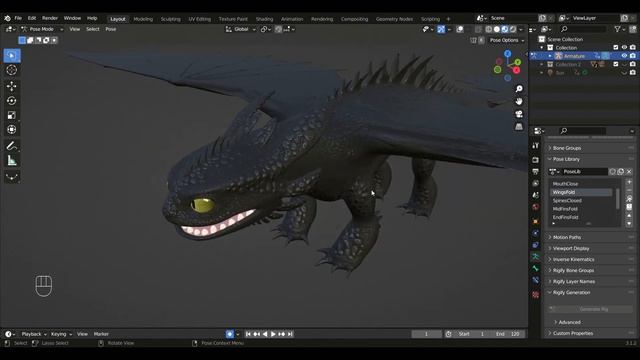The image size is (640, 360).
Task: Open the Global transform orientation dropdown
Action: pyautogui.click(x=241, y=29)
